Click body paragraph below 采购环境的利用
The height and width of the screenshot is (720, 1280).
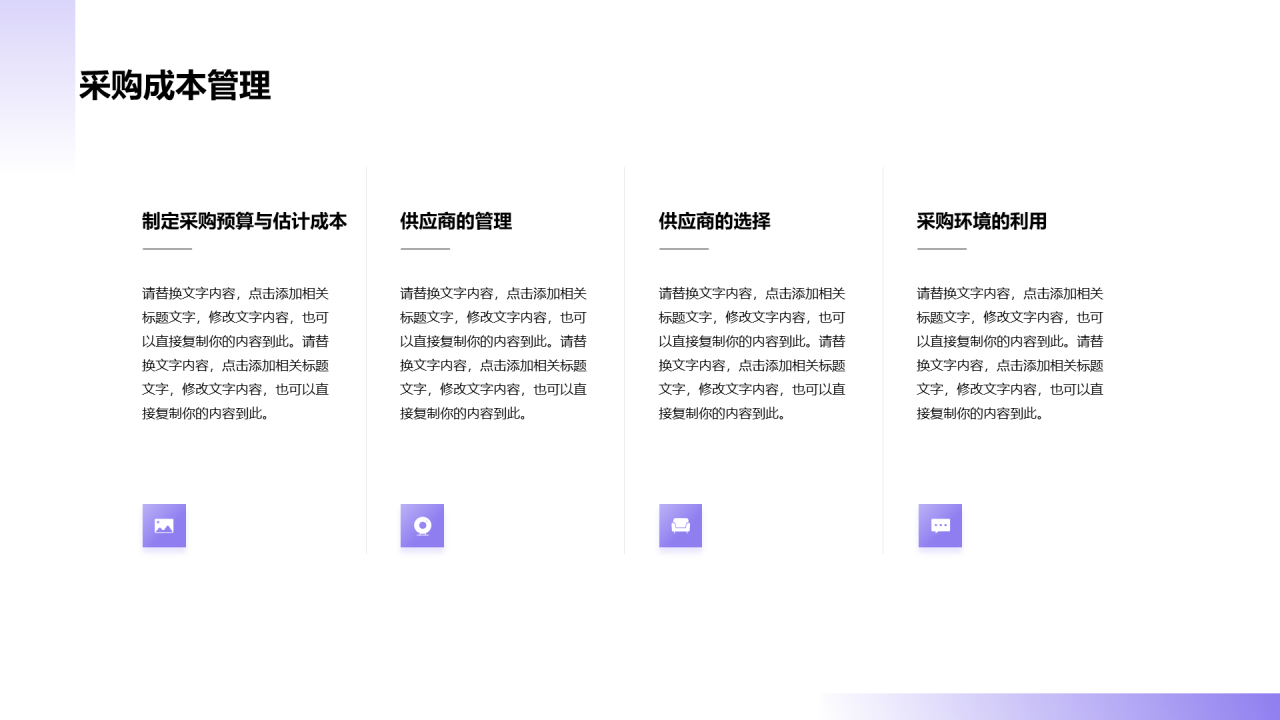[x=1010, y=353]
